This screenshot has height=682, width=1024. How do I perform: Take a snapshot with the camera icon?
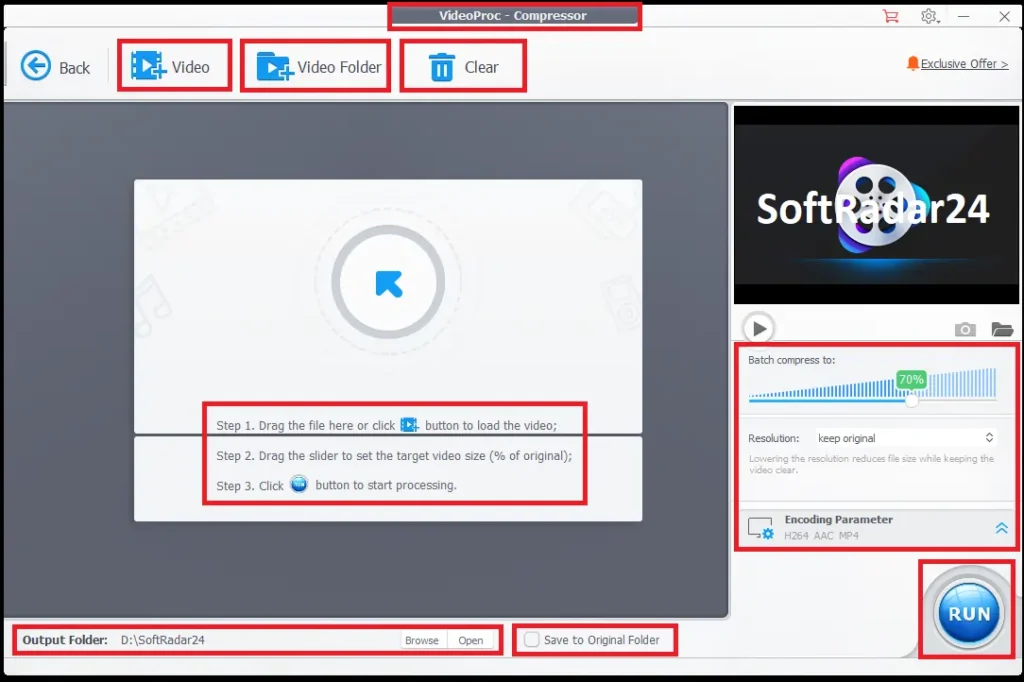pos(965,329)
